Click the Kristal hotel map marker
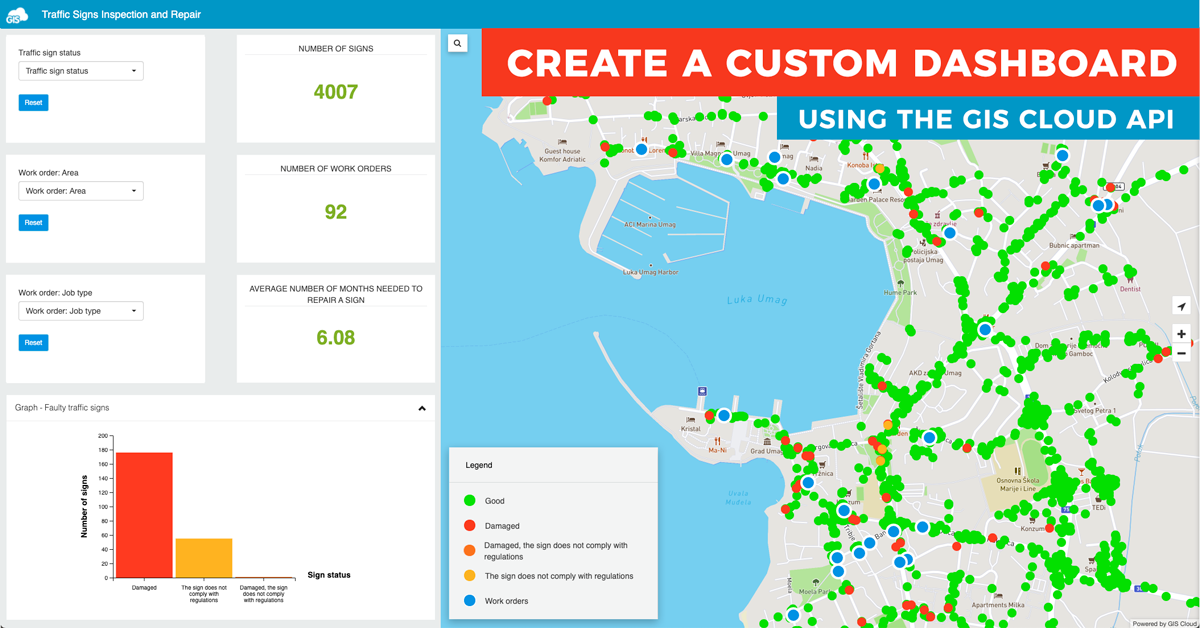 coord(691,420)
